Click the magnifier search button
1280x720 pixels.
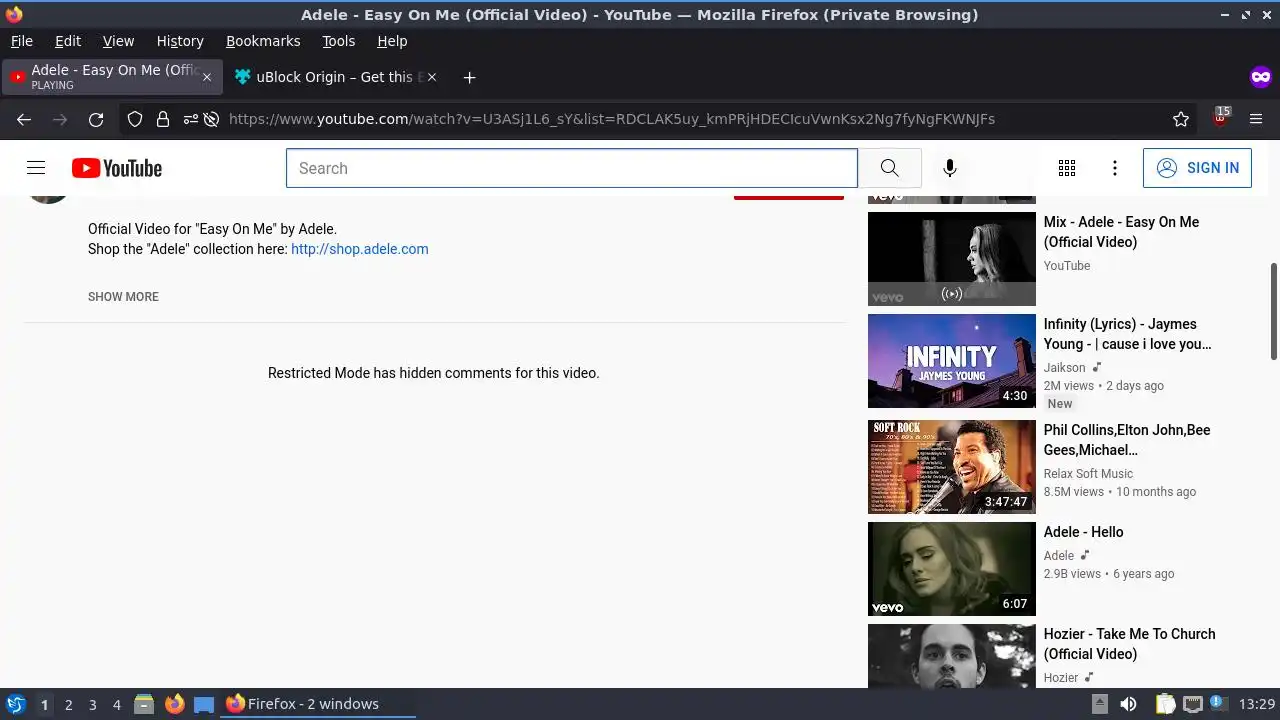889,168
